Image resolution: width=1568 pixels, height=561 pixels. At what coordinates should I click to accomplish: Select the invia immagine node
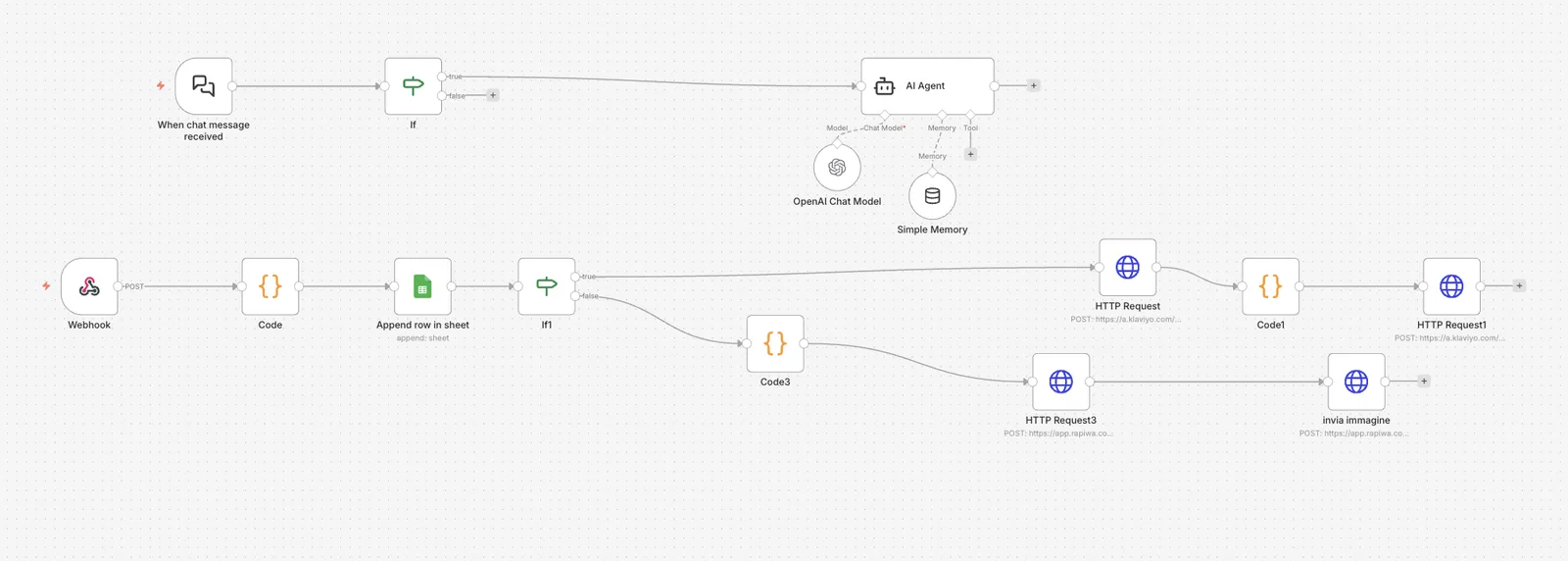tap(1356, 382)
